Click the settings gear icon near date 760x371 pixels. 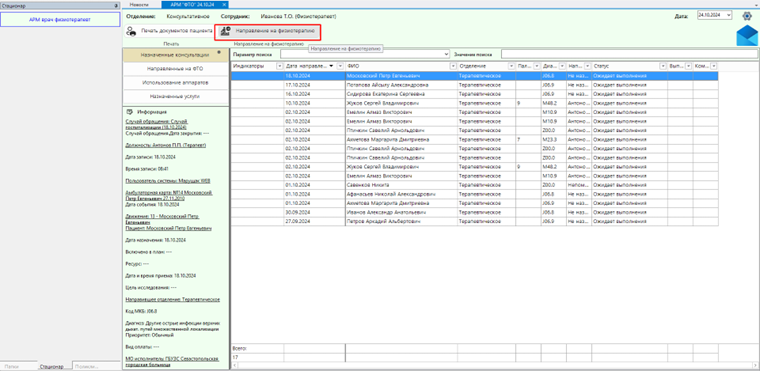pyautogui.click(x=747, y=16)
